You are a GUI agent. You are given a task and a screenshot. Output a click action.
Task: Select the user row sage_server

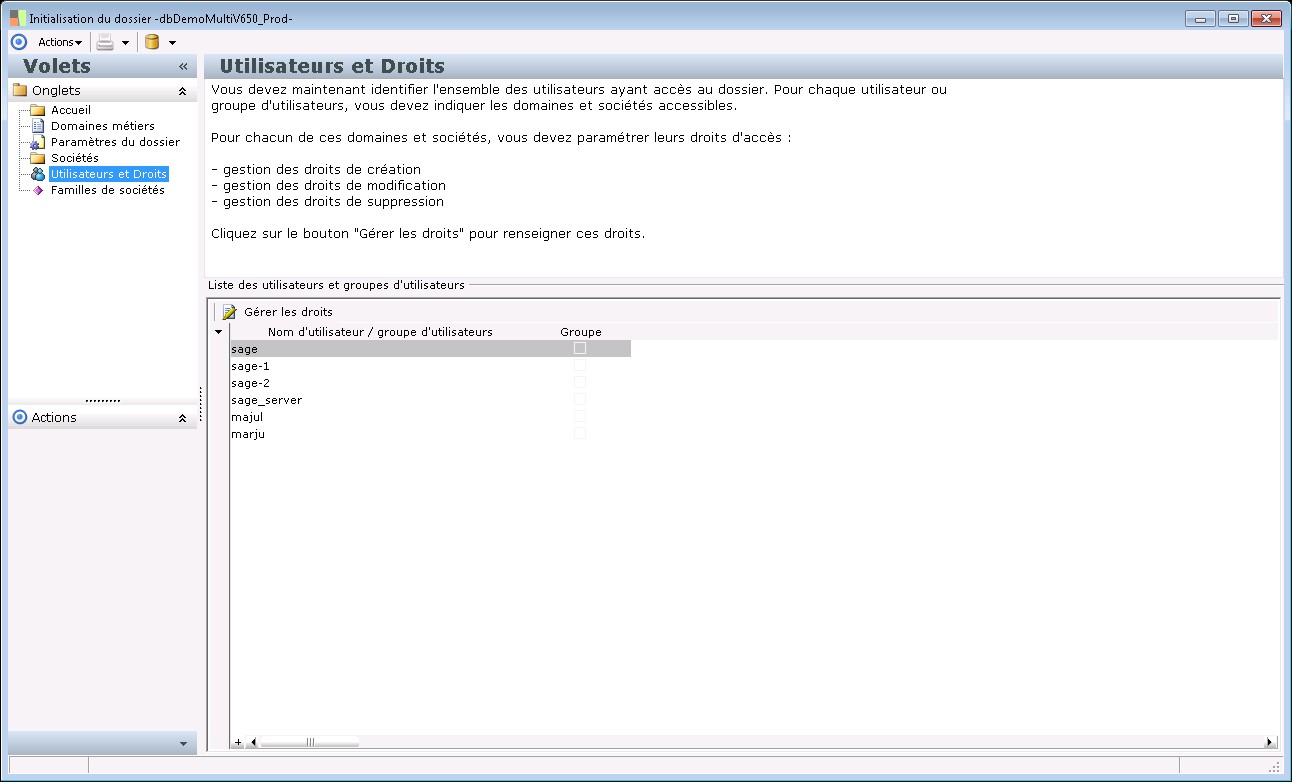[430, 400]
